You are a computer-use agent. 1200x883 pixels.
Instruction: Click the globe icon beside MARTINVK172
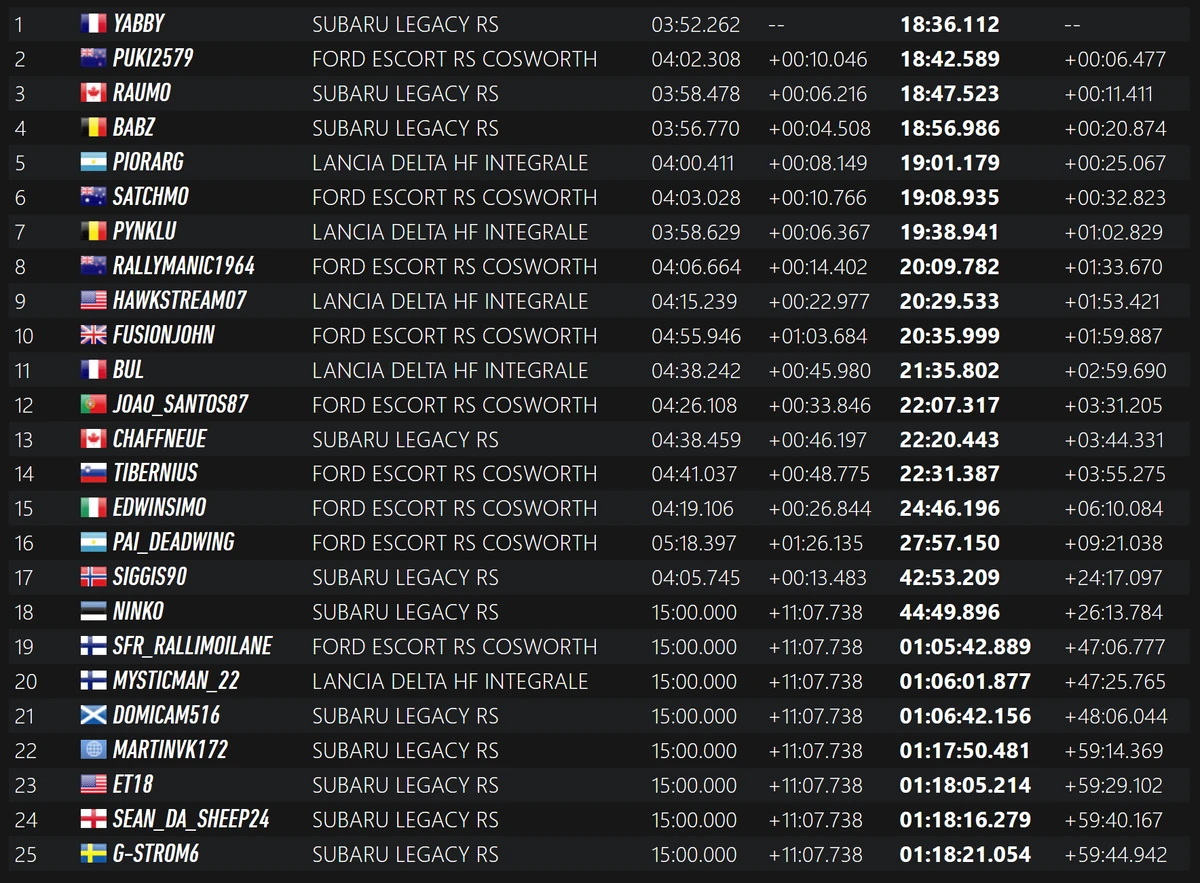pyautogui.click(x=93, y=750)
